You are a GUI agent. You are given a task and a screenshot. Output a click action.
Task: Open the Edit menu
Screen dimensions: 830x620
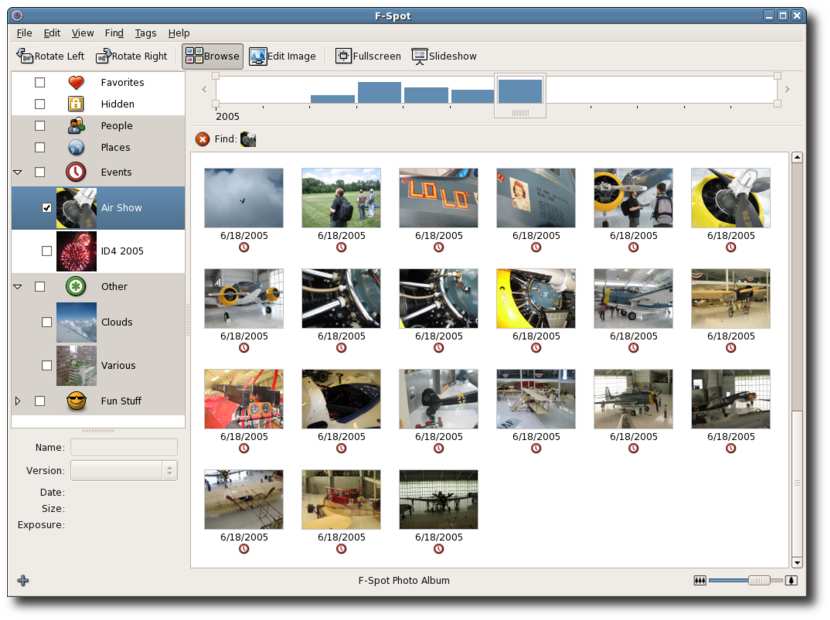51,33
